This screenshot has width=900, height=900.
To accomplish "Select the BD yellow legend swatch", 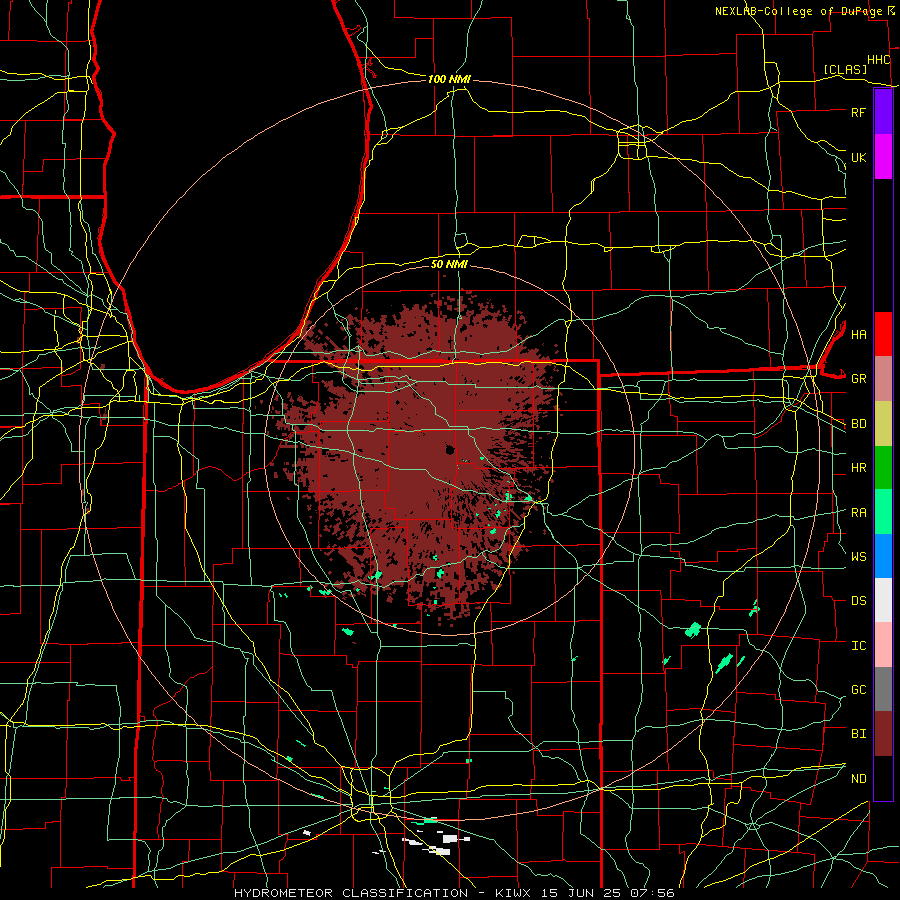I will (883, 423).
